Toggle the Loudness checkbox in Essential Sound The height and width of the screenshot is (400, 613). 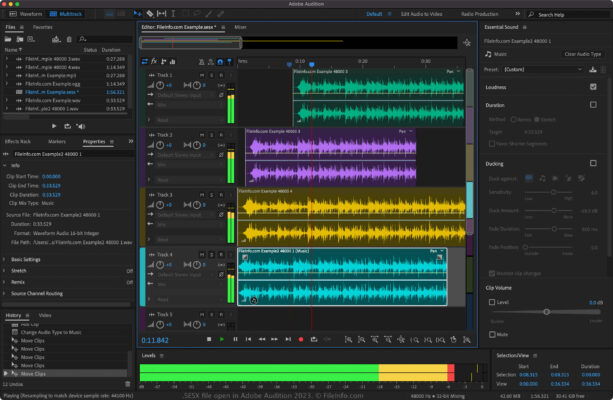tap(594, 86)
